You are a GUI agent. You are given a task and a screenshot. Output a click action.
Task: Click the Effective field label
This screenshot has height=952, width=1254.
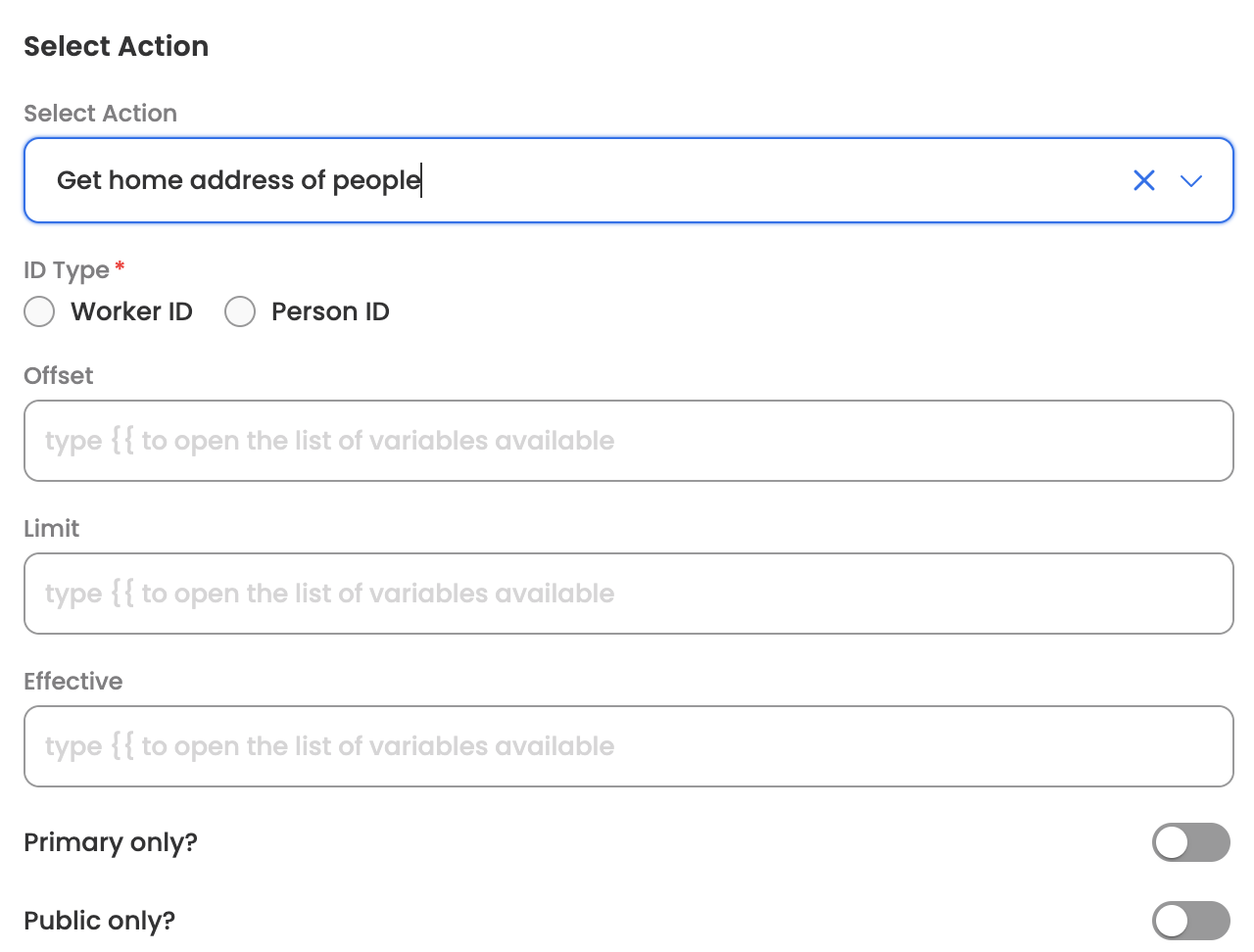[x=72, y=682]
